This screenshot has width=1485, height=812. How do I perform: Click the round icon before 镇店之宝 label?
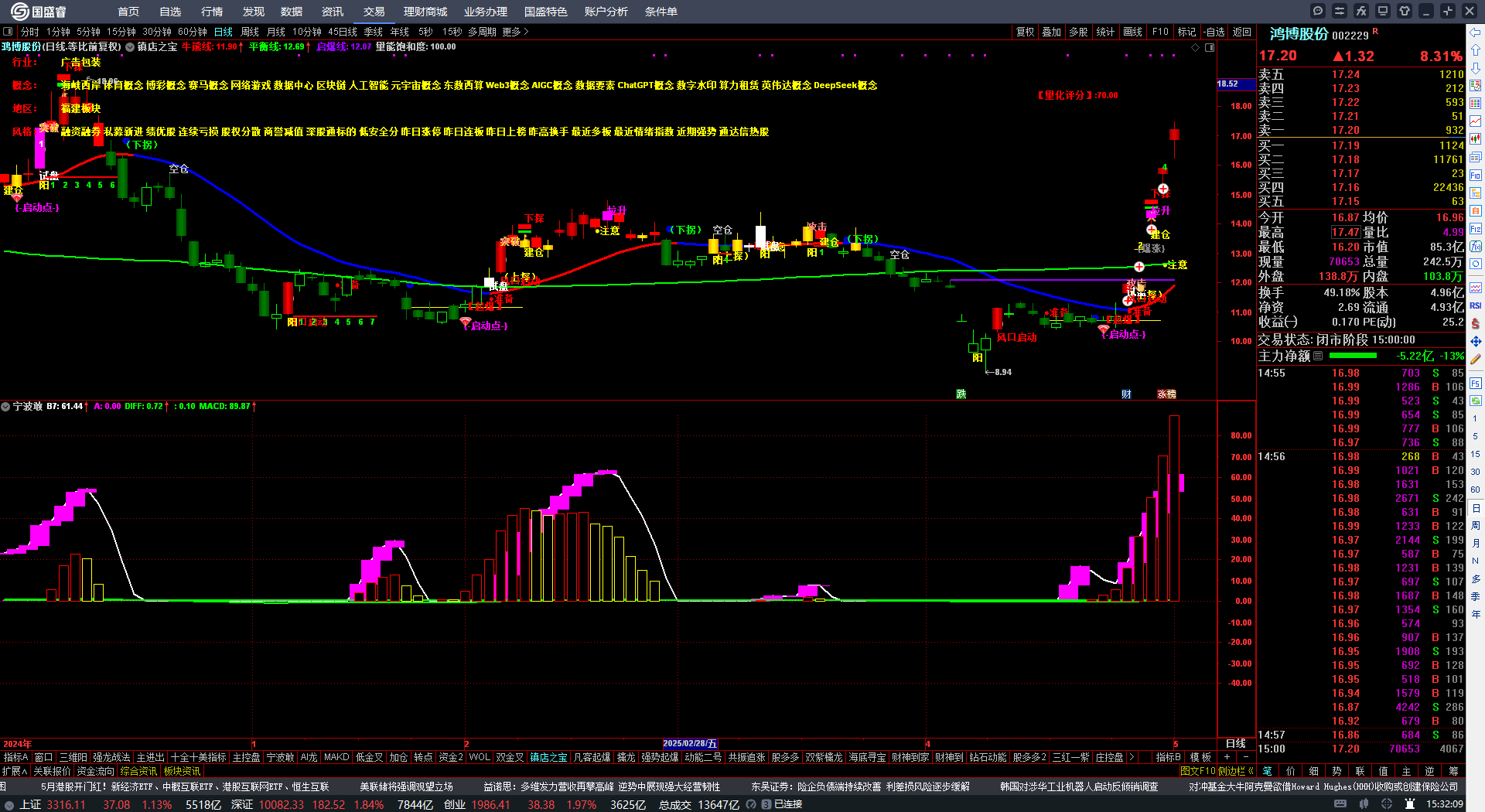click(x=130, y=47)
